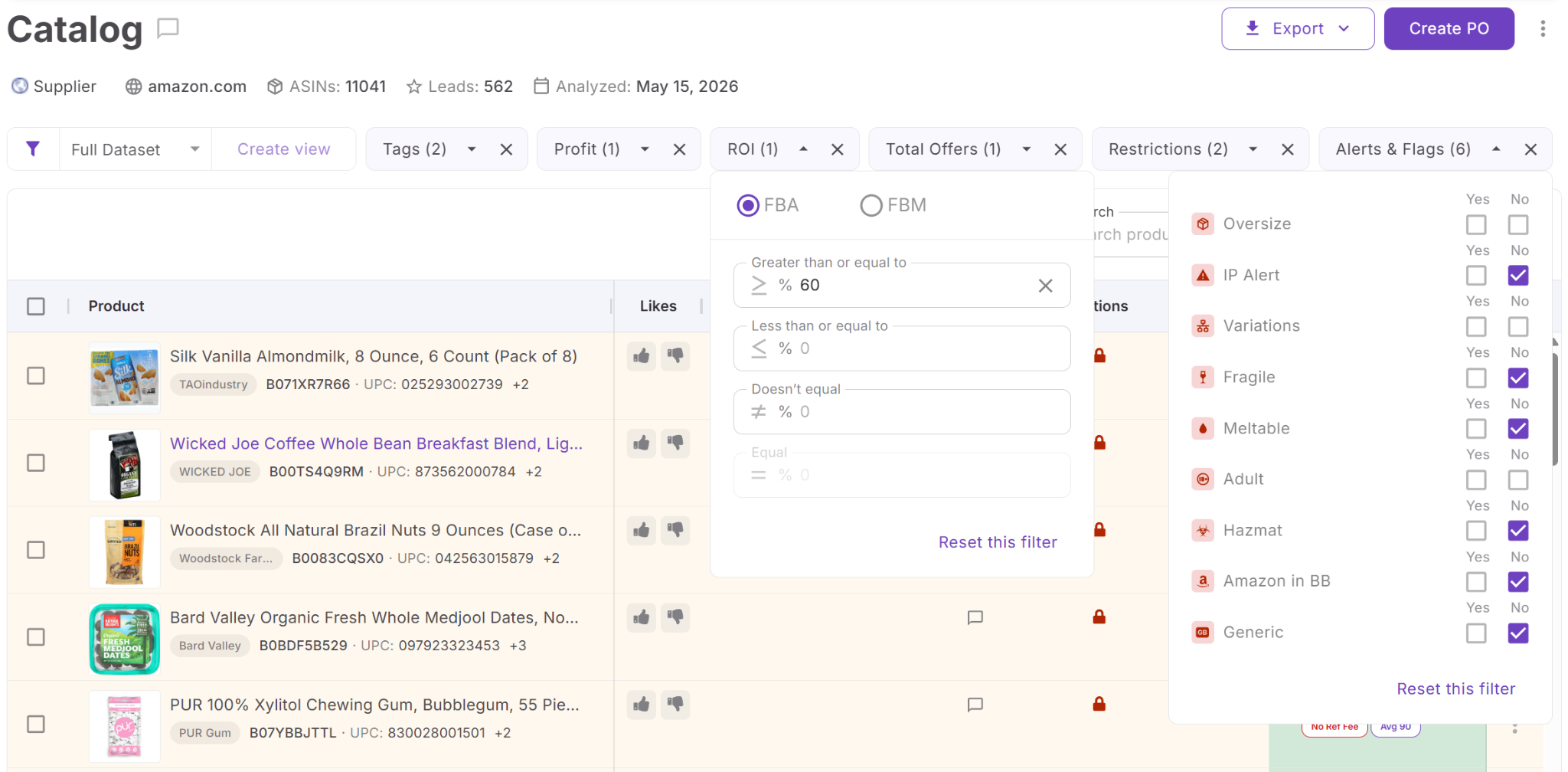Reset the ROI filter
This screenshot has width=1568, height=772.
click(x=998, y=542)
